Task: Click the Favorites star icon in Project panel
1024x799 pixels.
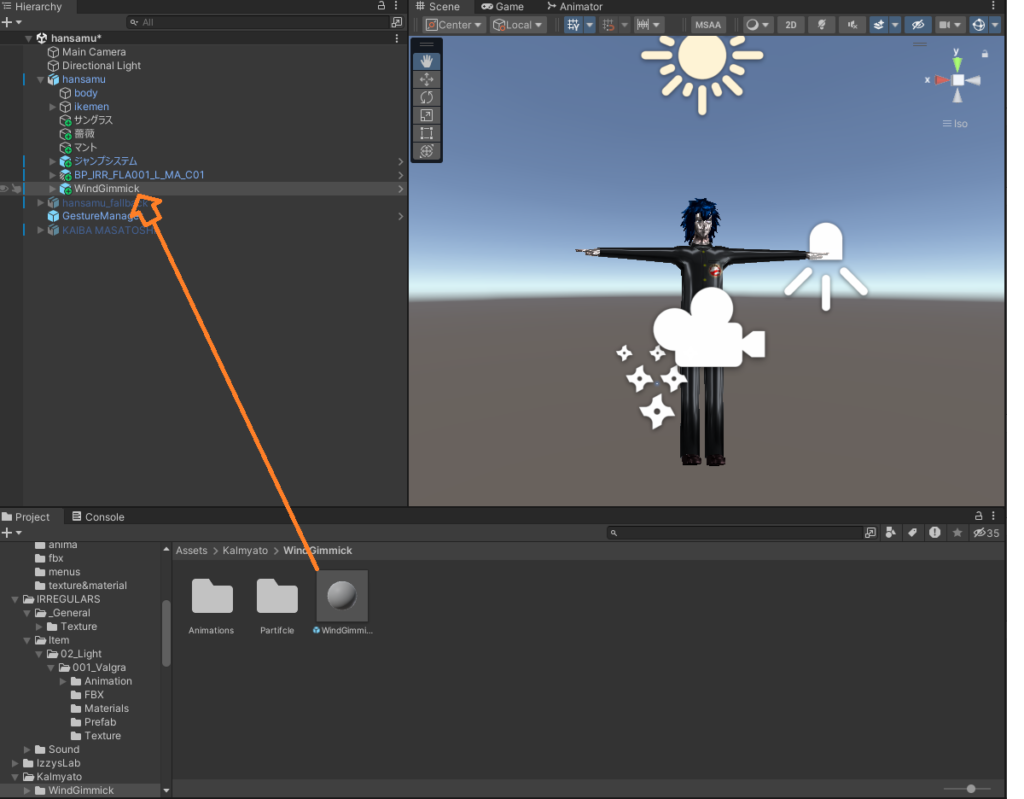Action: tap(957, 533)
